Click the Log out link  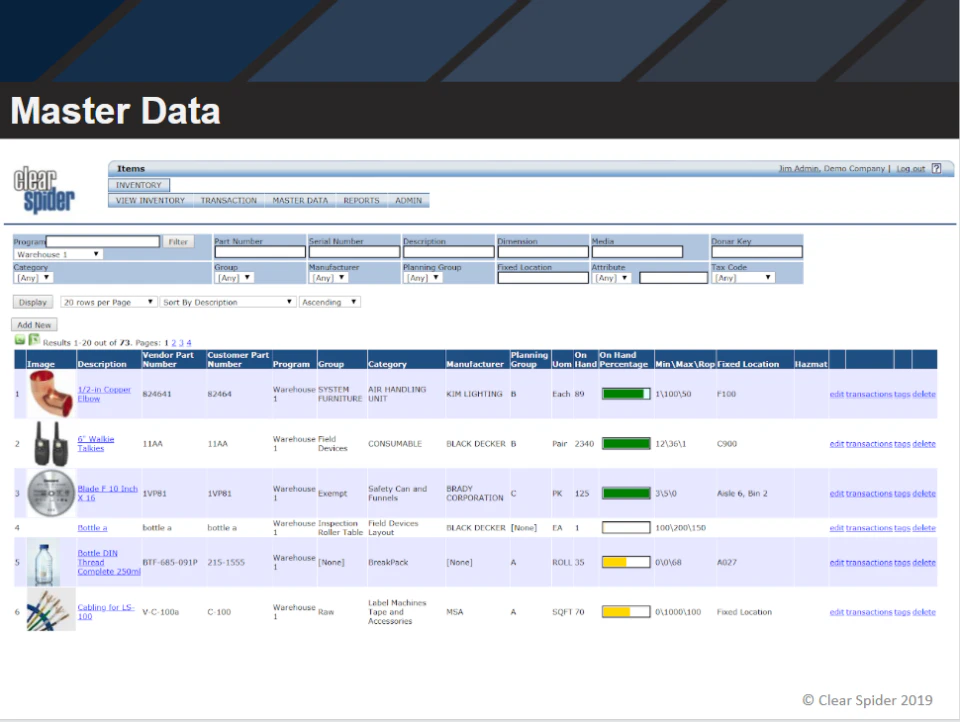[910, 169]
